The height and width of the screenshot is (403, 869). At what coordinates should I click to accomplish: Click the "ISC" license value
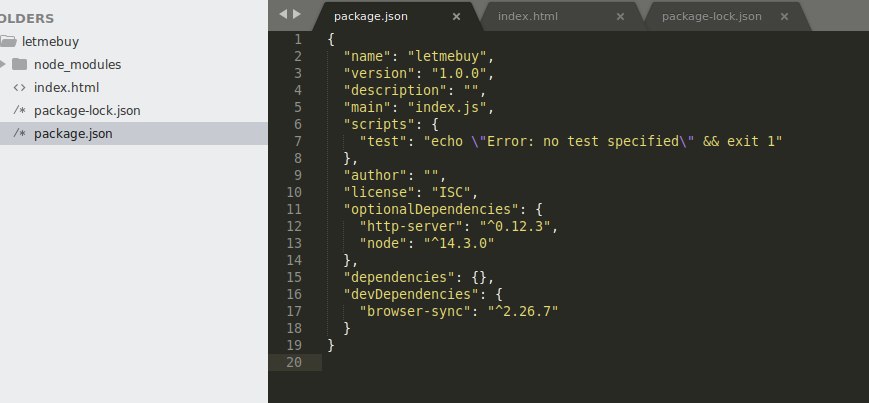click(x=451, y=192)
